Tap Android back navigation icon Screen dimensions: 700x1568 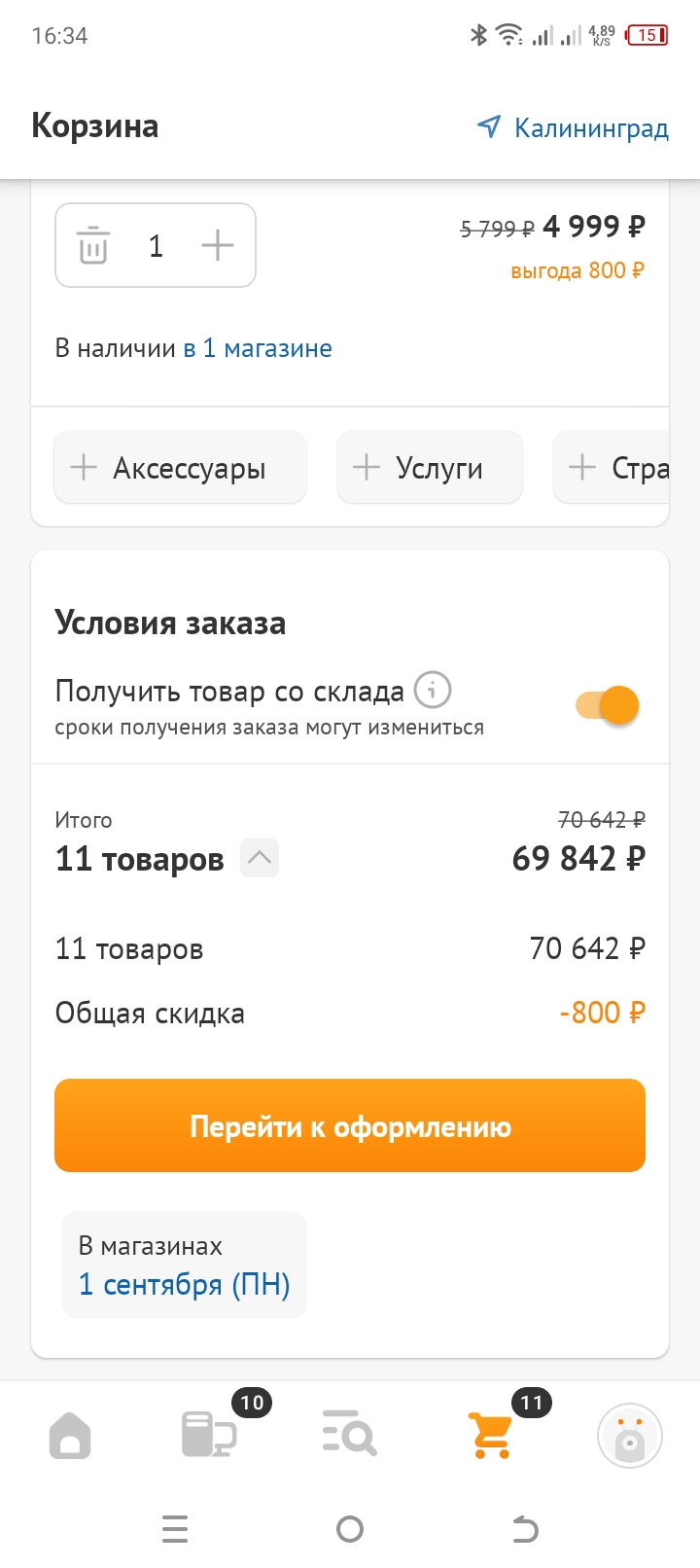(525, 1529)
